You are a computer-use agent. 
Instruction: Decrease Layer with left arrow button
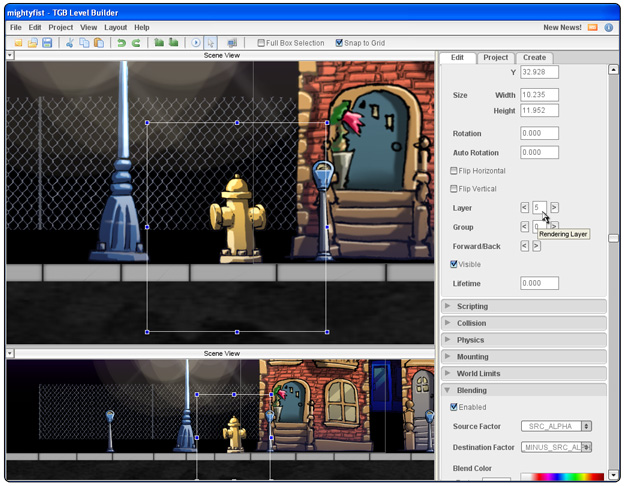point(525,207)
